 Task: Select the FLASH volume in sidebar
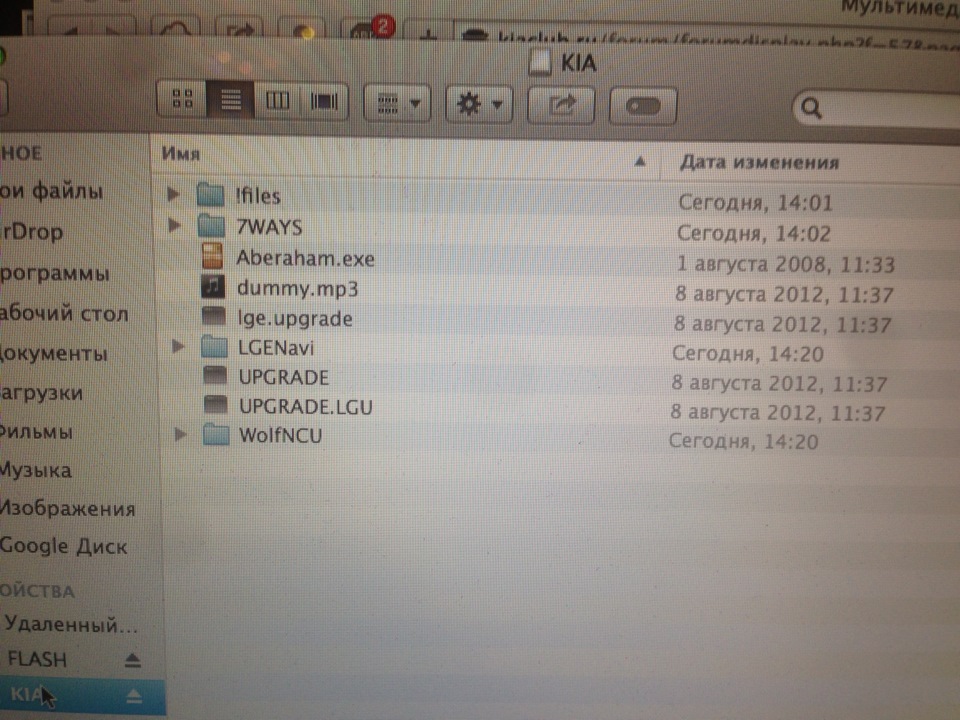pos(37,659)
